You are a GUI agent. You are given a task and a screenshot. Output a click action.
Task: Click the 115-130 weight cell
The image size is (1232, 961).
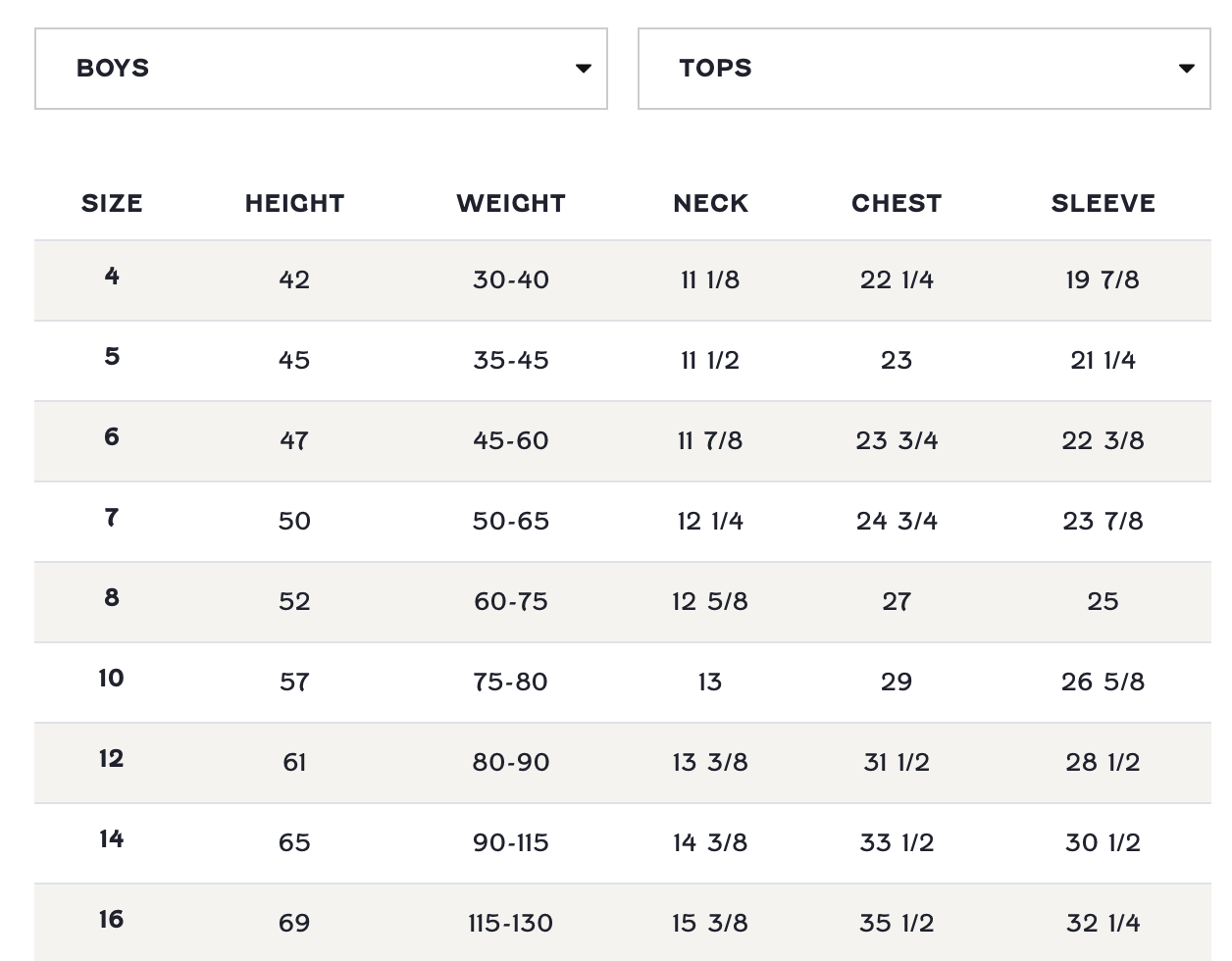coord(511,923)
